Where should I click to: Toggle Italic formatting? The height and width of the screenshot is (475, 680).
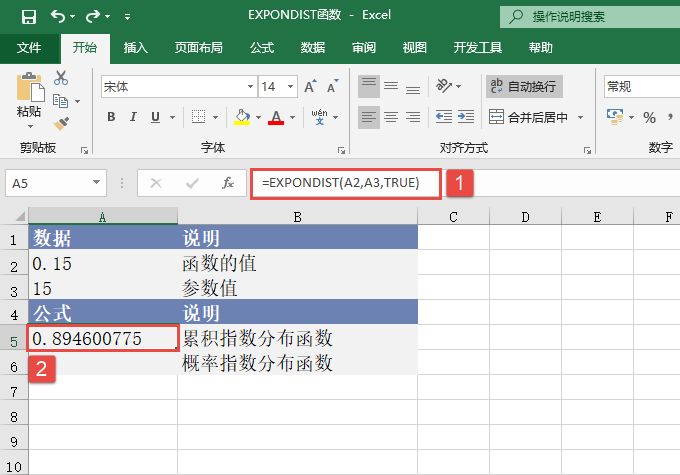133,117
